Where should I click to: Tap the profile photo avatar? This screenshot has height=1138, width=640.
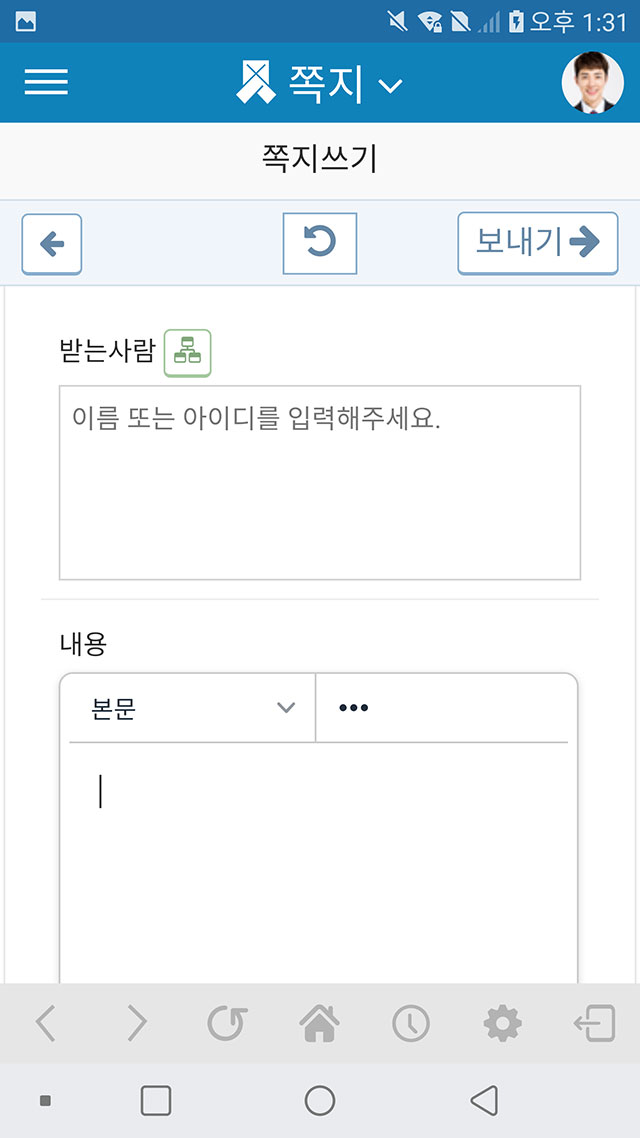coord(593,82)
